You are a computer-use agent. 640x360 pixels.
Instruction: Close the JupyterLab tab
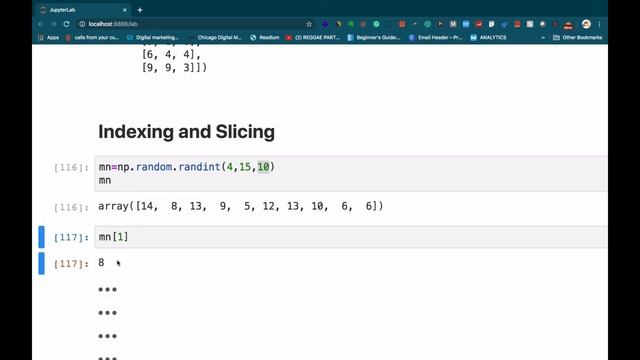click(124, 10)
